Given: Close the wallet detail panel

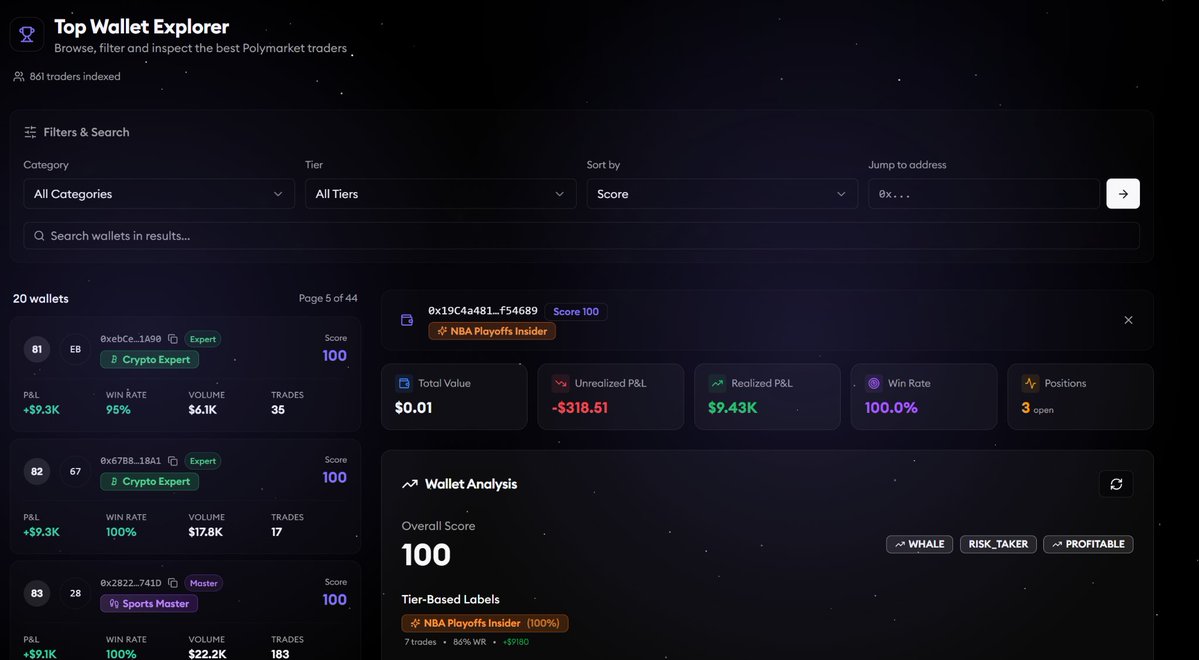Looking at the screenshot, I should coord(1129,320).
